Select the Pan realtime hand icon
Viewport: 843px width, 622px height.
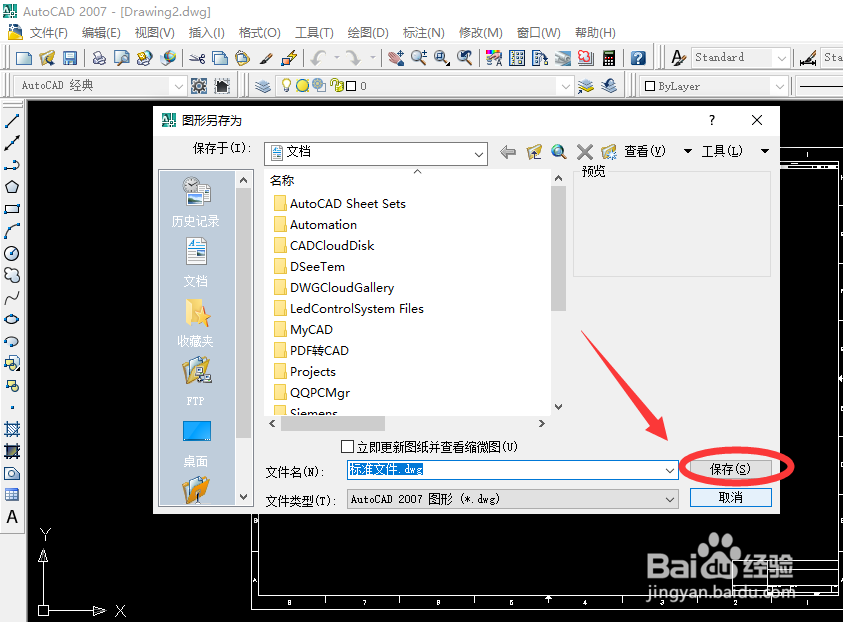[x=396, y=58]
